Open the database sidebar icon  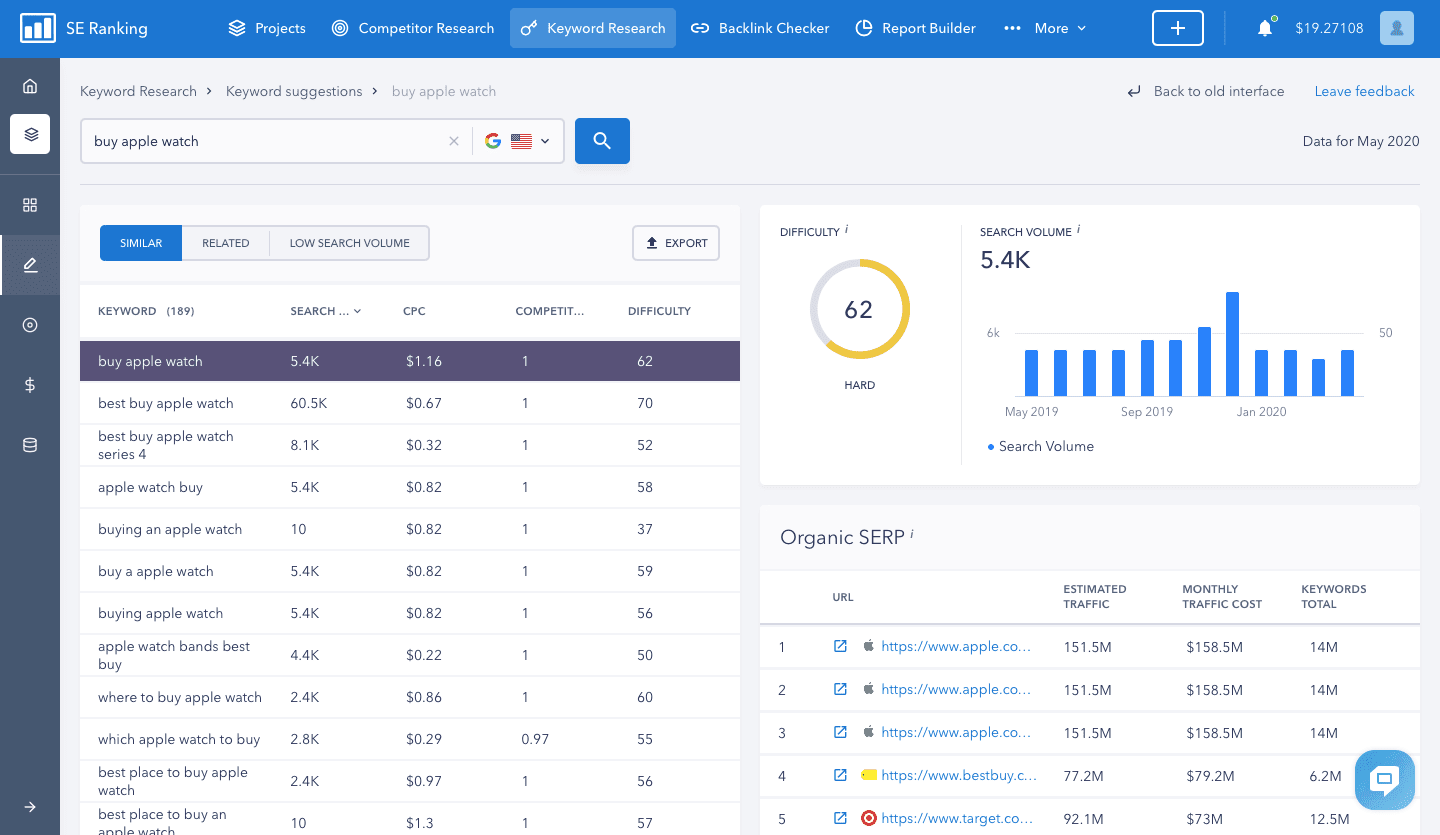pos(30,445)
